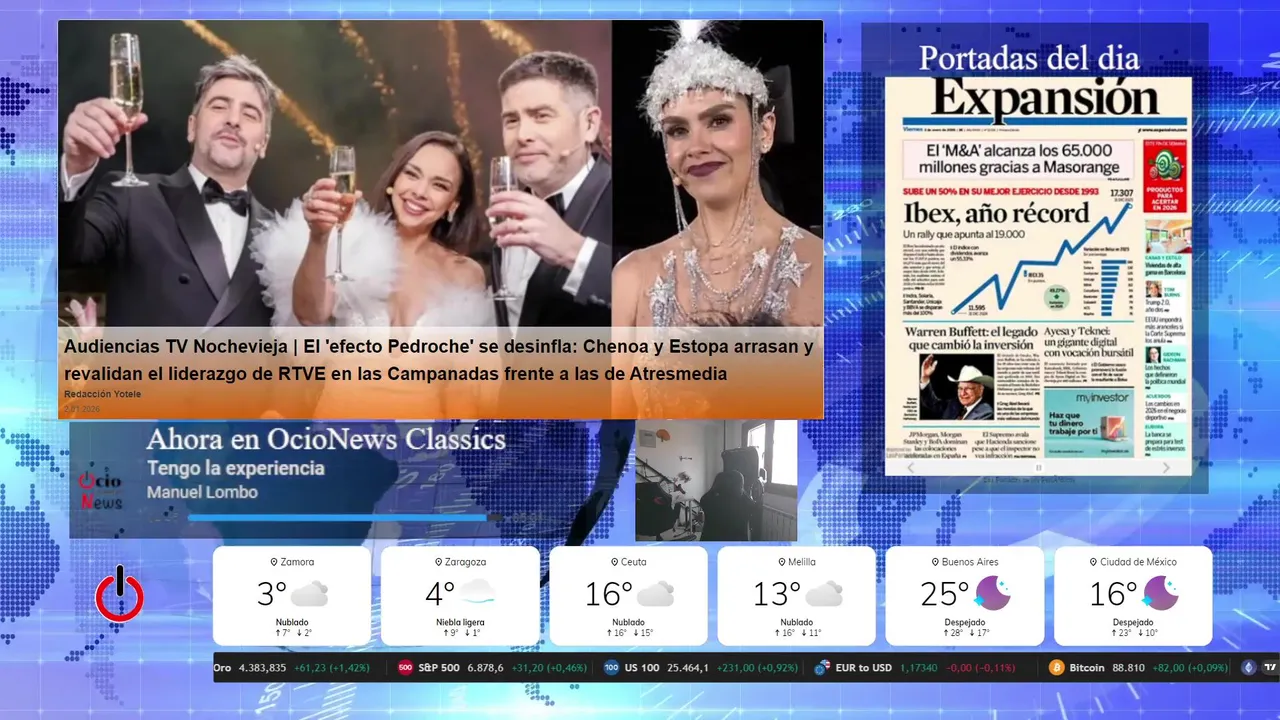Screen dimensions: 1280x720
Task: Go to previous newspaper cover arrow
Action: pyautogui.click(x=910, y=467)
